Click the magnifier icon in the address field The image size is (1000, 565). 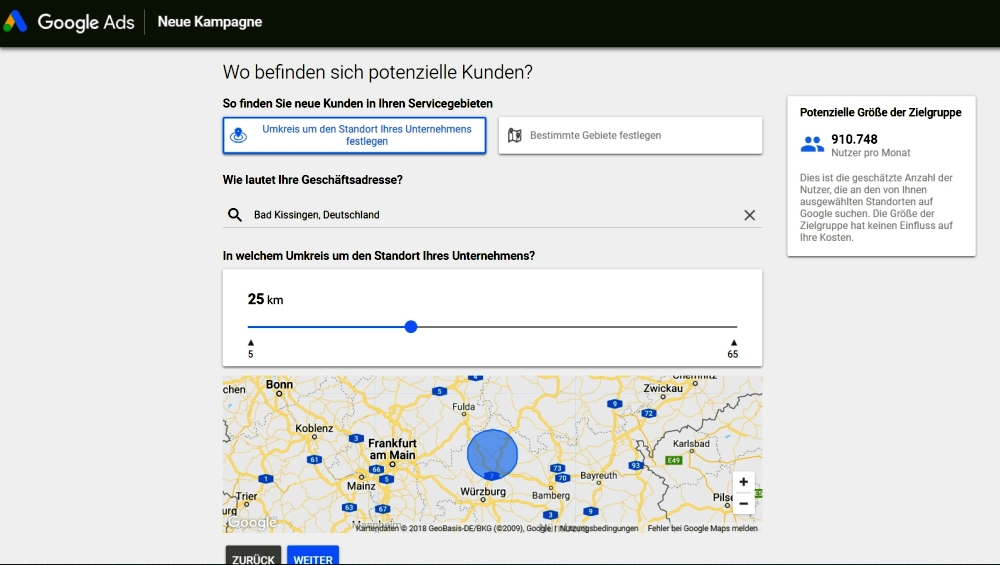click(x=235, y=215)
